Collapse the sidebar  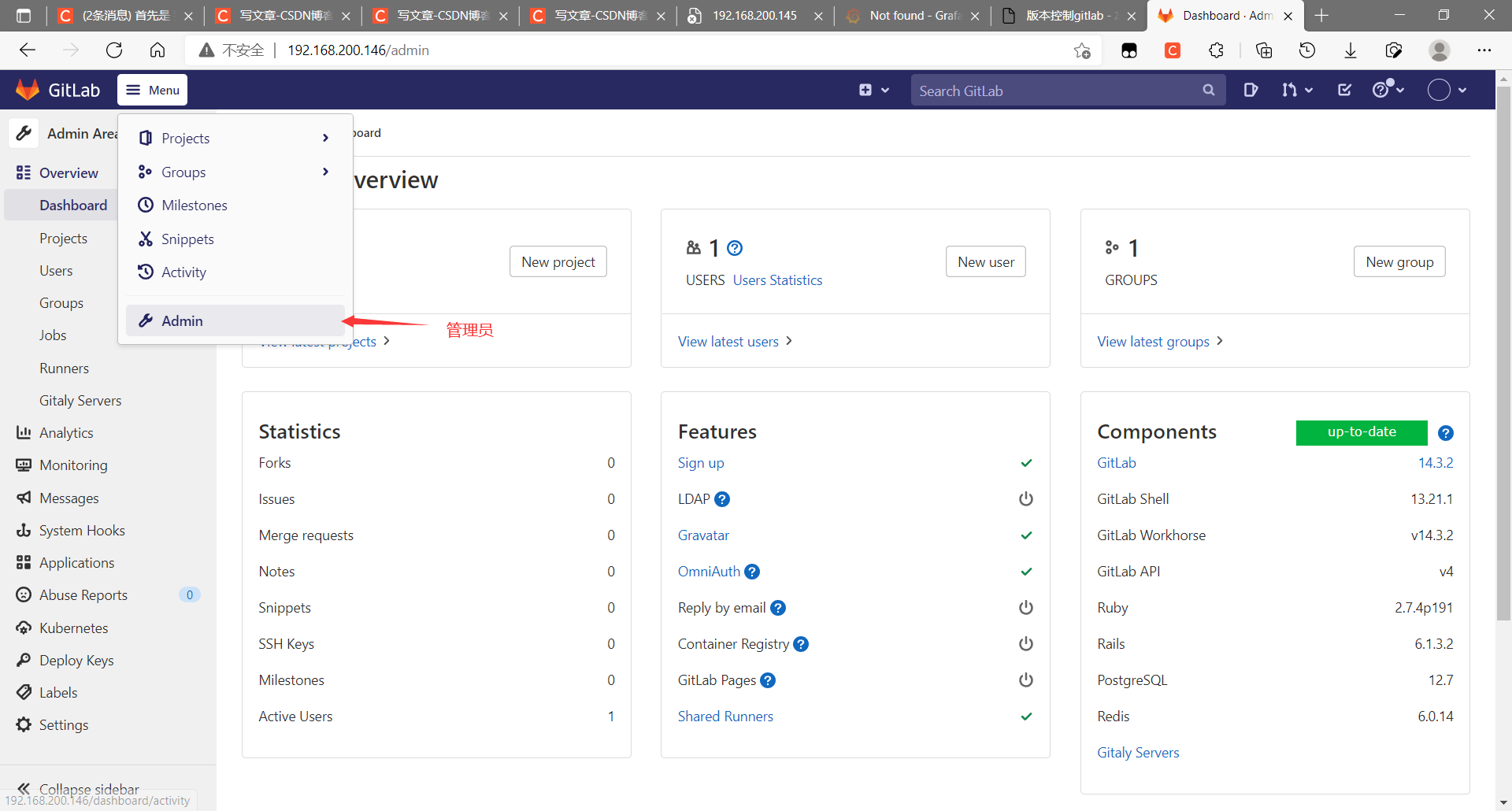[x=79, y=788]
